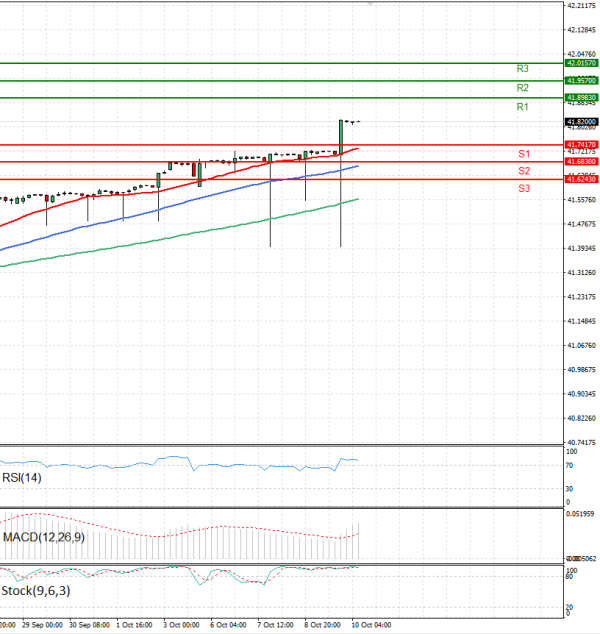
Task: Select the 42.01570 green price tag
Action: coord(581,63)
